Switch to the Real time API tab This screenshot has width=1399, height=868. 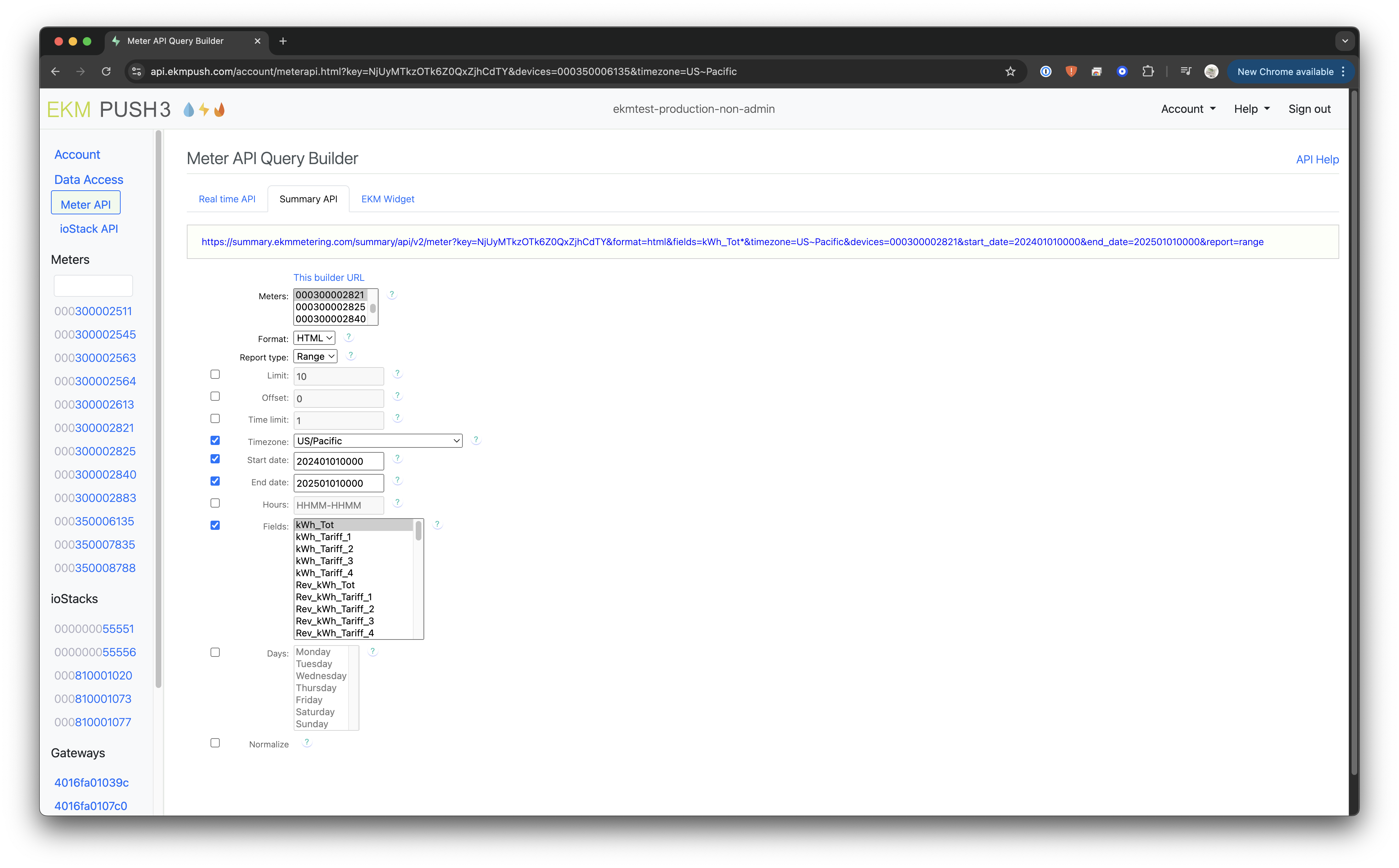[x=227, y=199]
